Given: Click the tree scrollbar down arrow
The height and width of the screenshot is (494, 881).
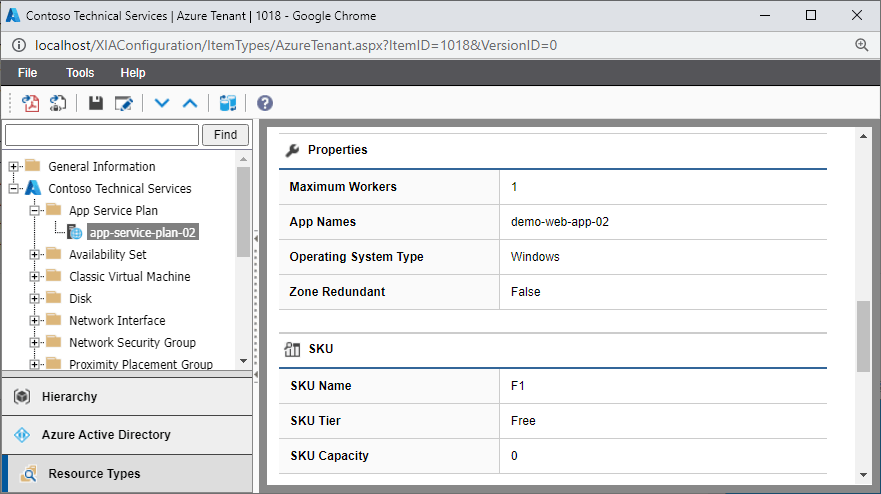Looking at the screenshot, I should click(x=243, y=361).
